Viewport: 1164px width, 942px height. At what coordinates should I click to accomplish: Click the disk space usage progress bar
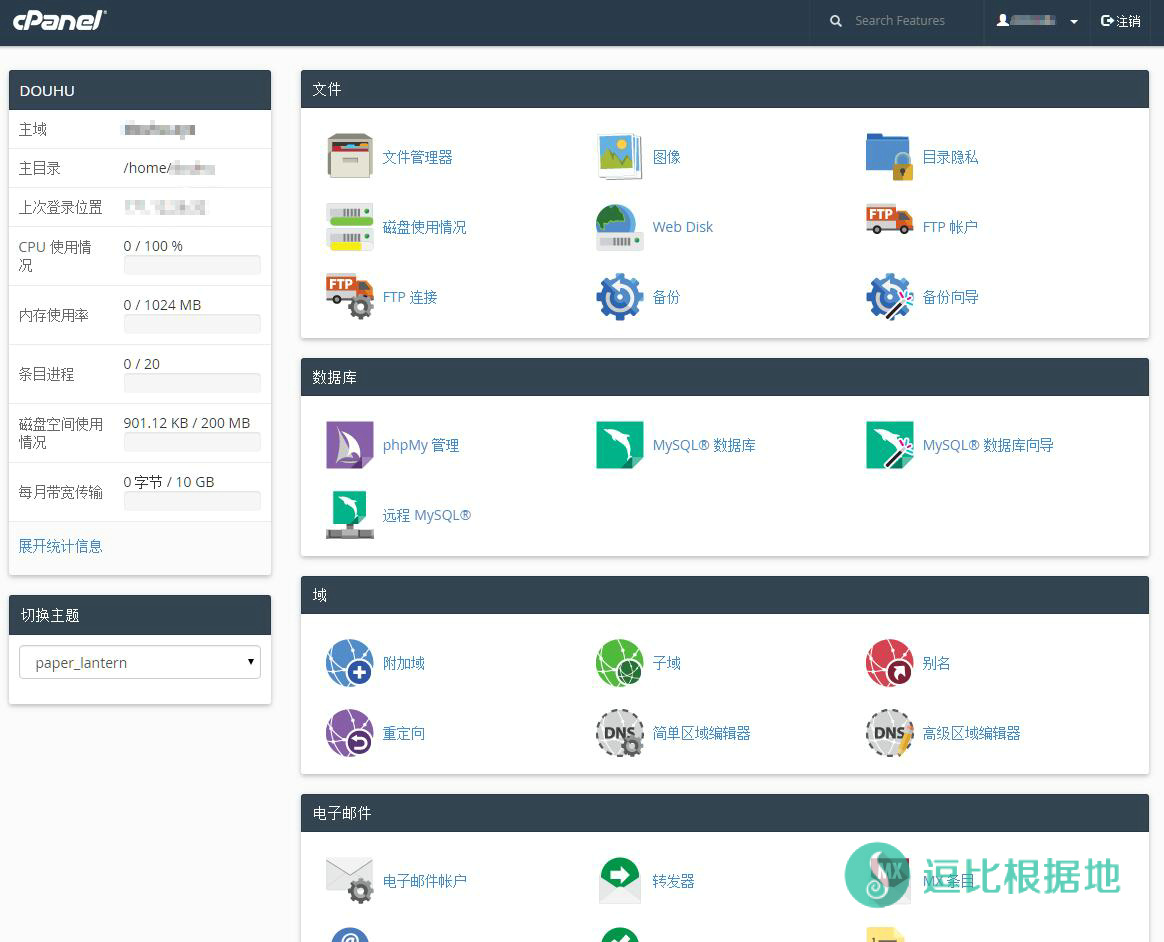click(192, 442)
